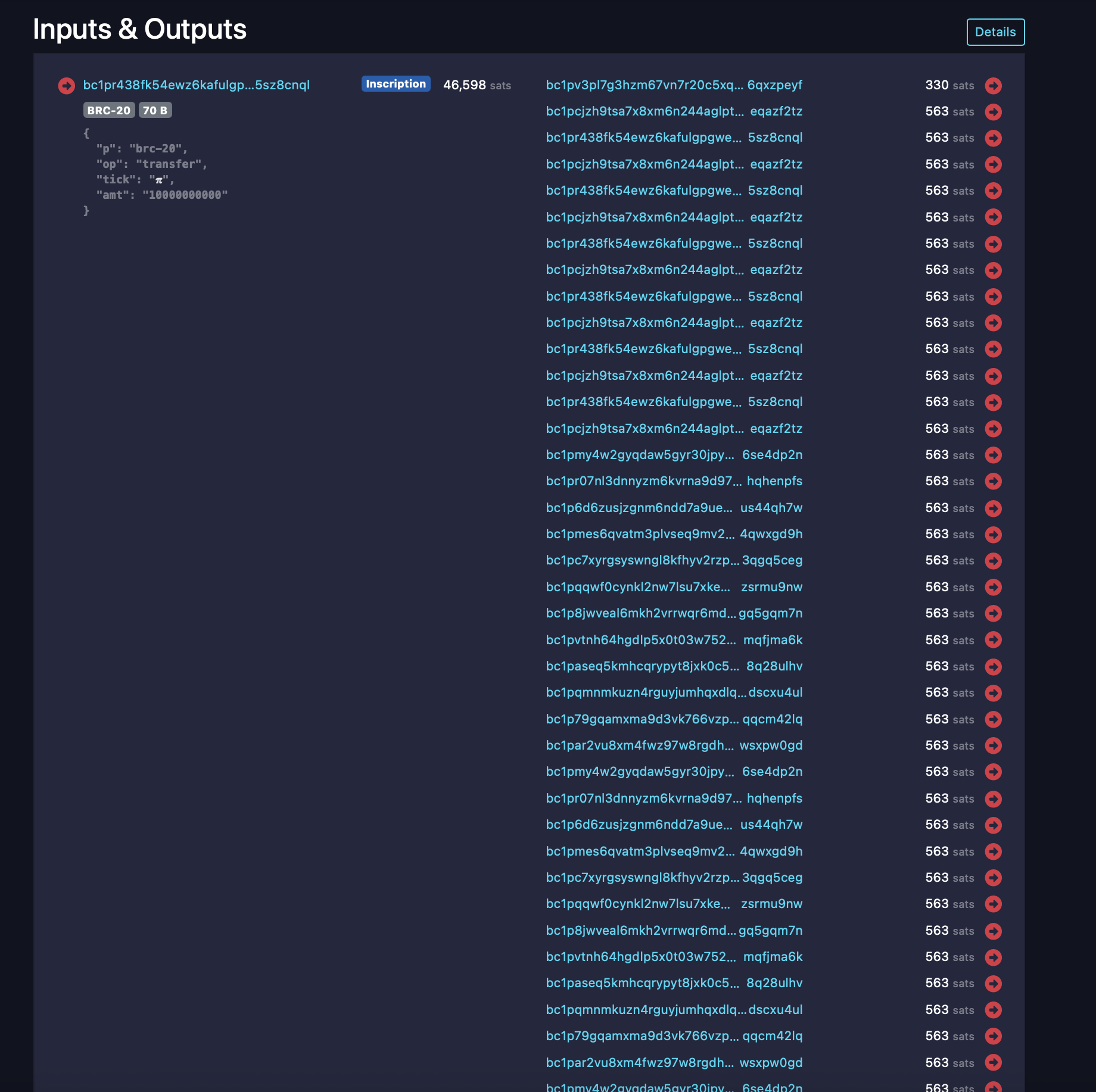Click the Inputs & Outputs heading
This screenshot has height=1092, width=1096.
coord(139,29)
